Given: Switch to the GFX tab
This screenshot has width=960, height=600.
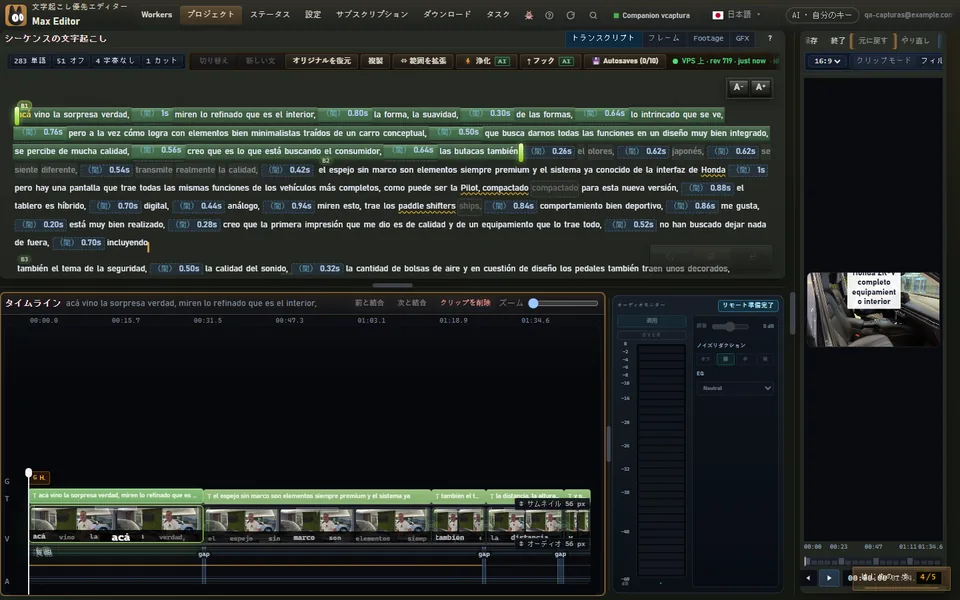Looking at the screenshot, I should tap(743, 38).
